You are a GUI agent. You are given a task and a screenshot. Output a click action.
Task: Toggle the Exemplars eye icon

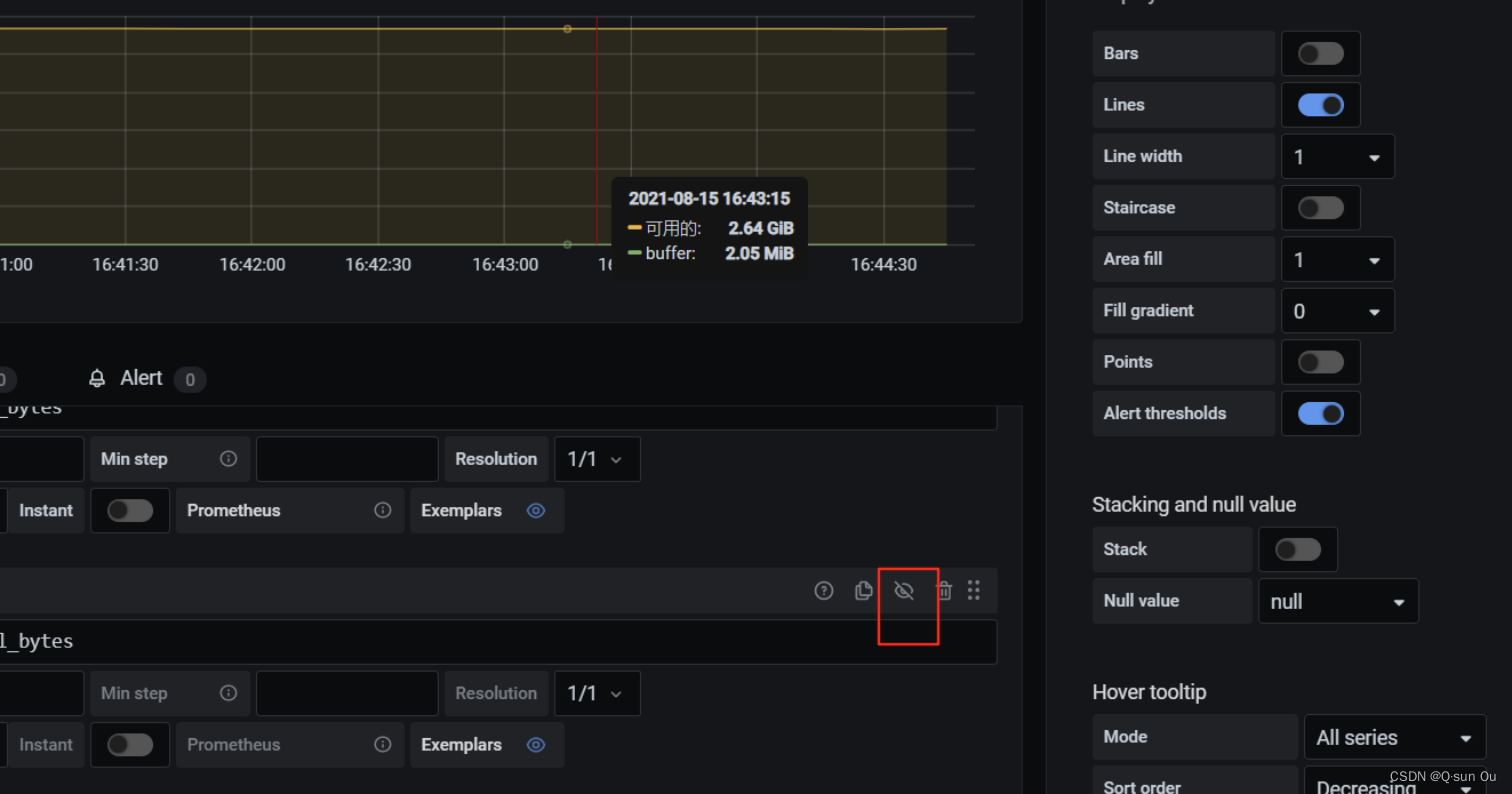point(535,510)
